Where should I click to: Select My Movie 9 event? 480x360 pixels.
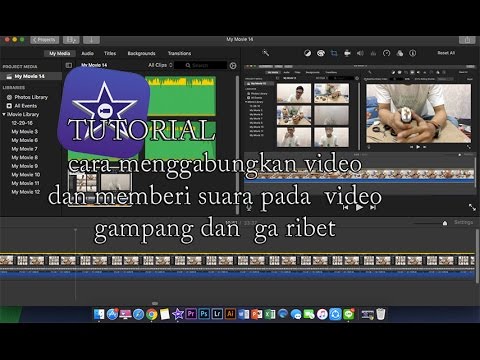(x=25, y=166)
